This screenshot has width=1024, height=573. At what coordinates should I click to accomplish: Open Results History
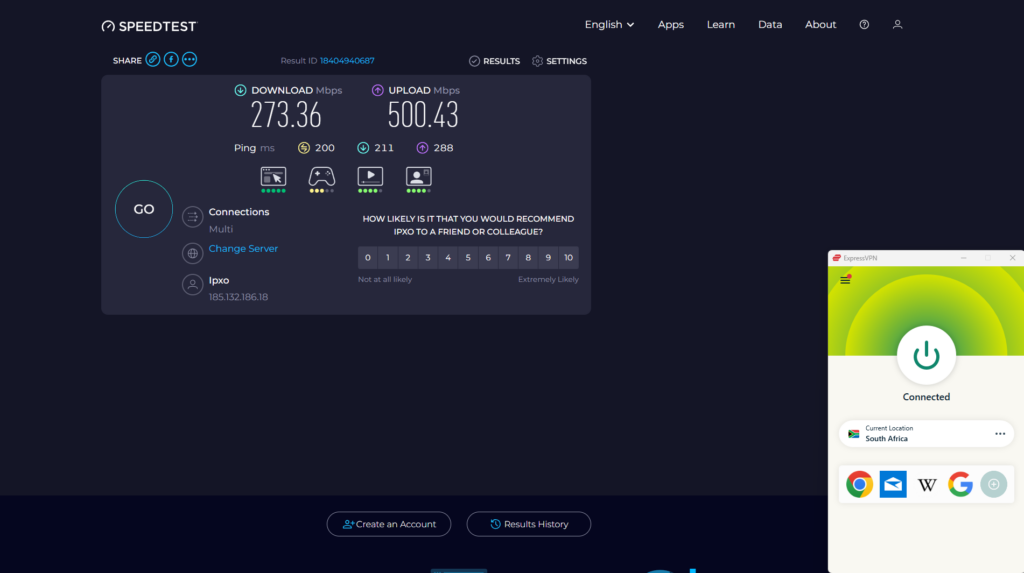pyautogui.click(x=528, y=524)
